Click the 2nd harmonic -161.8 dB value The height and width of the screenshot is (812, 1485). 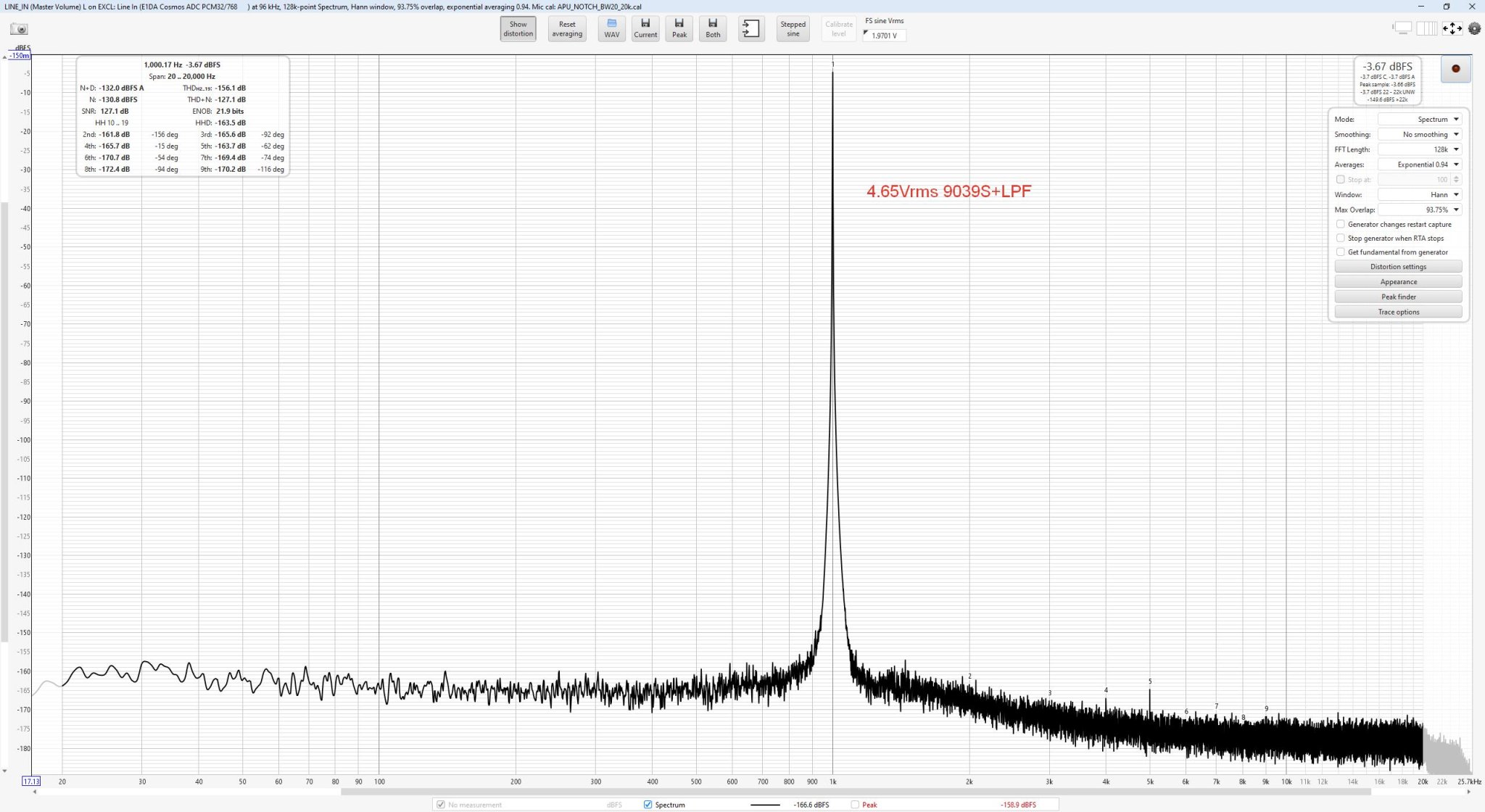[115, 135]
